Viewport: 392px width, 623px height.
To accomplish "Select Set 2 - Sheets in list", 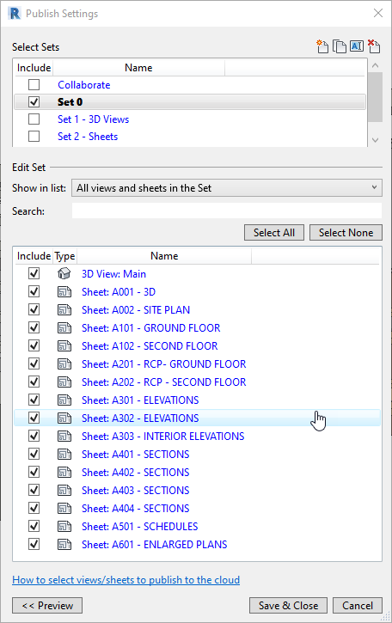I will tap(87, 136).
